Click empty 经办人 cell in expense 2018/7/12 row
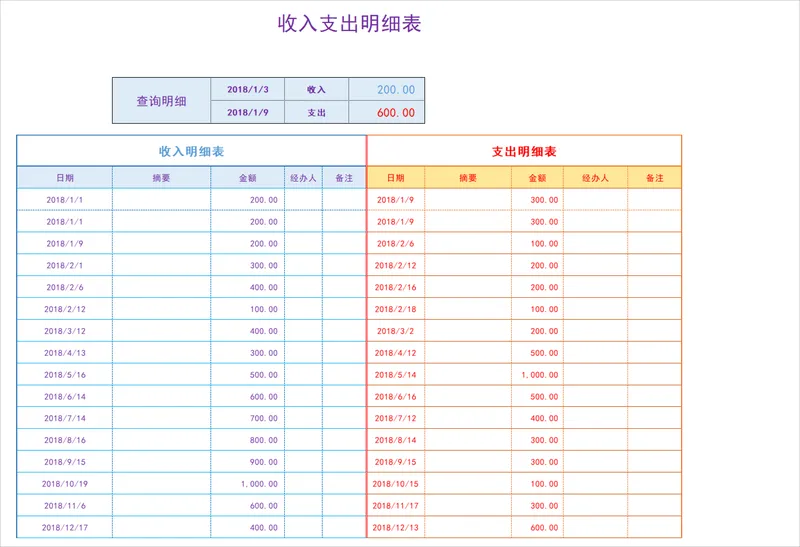Image resolution: width=800 pixels, height=547 pixels. pyautogui.click(x=595, y=418)
